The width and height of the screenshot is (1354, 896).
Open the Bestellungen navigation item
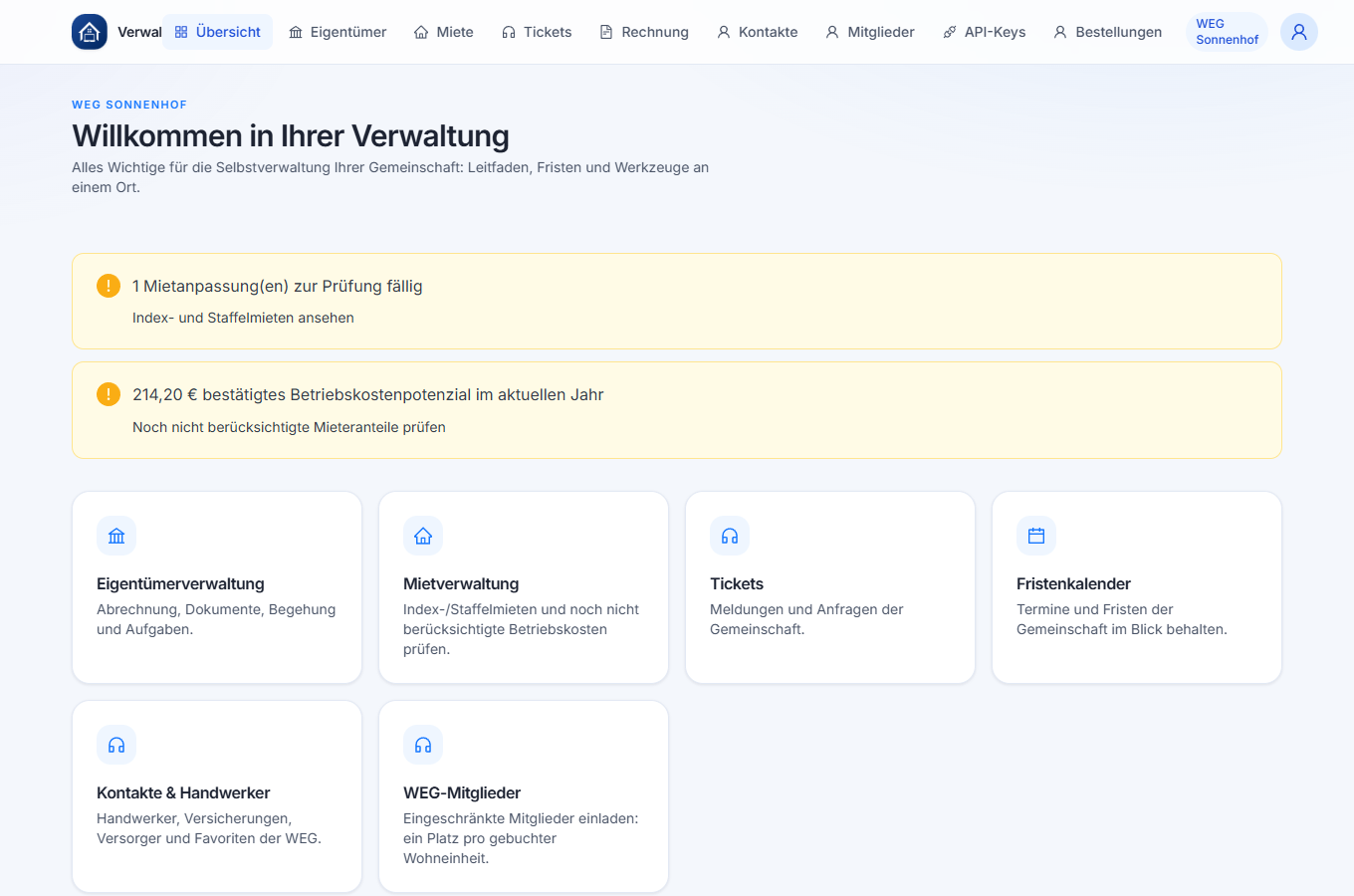pyautogui.click(x=1108, y=32)
